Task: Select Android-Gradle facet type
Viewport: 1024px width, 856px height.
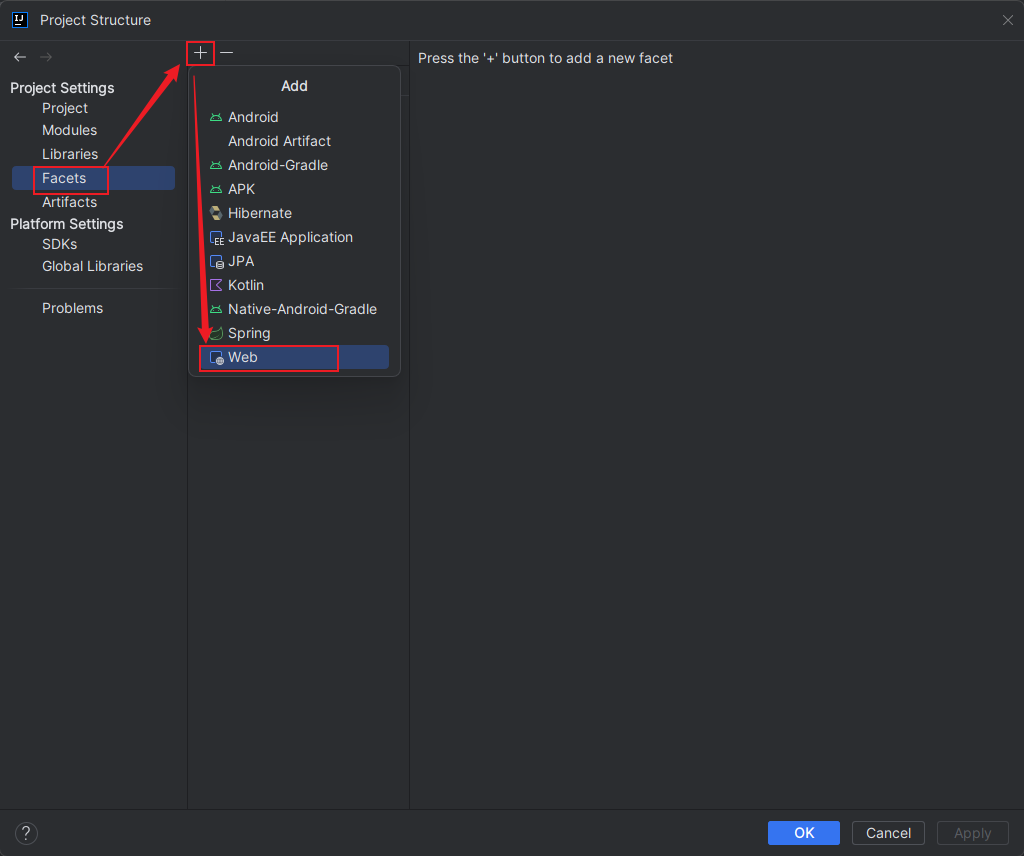Action: coord(294,165)
